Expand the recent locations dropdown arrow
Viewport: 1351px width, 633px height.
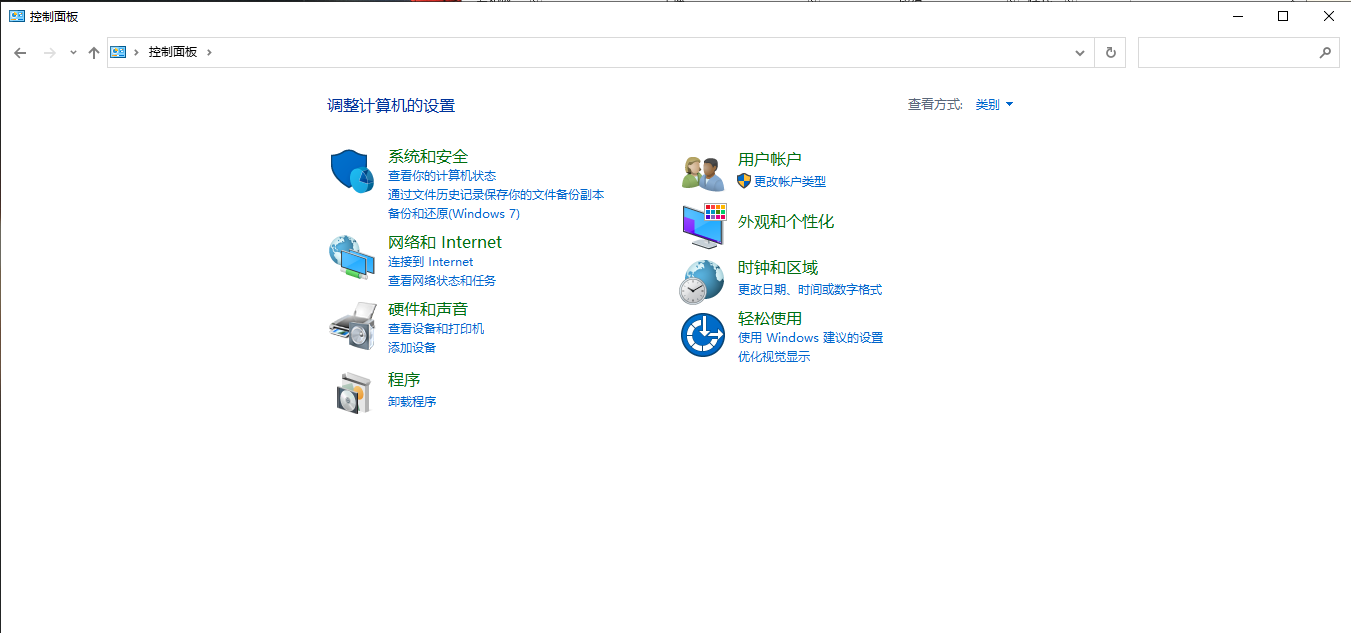tap(73, 53)
